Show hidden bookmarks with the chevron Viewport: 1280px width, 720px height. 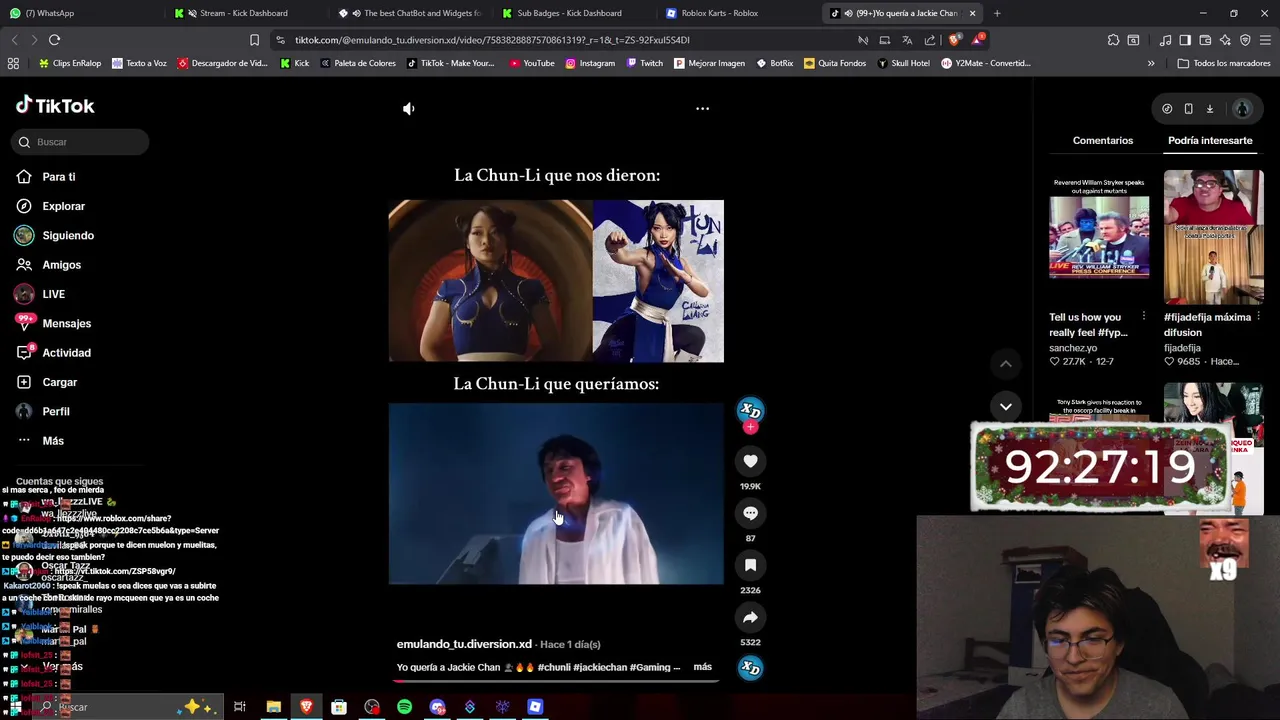[x=1151, y=63]
